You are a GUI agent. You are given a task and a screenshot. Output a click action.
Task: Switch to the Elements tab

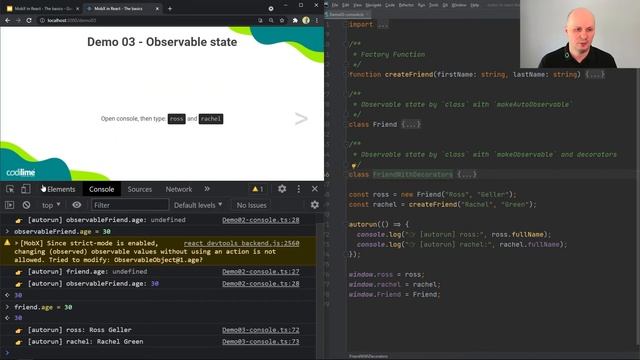(61, 189)
